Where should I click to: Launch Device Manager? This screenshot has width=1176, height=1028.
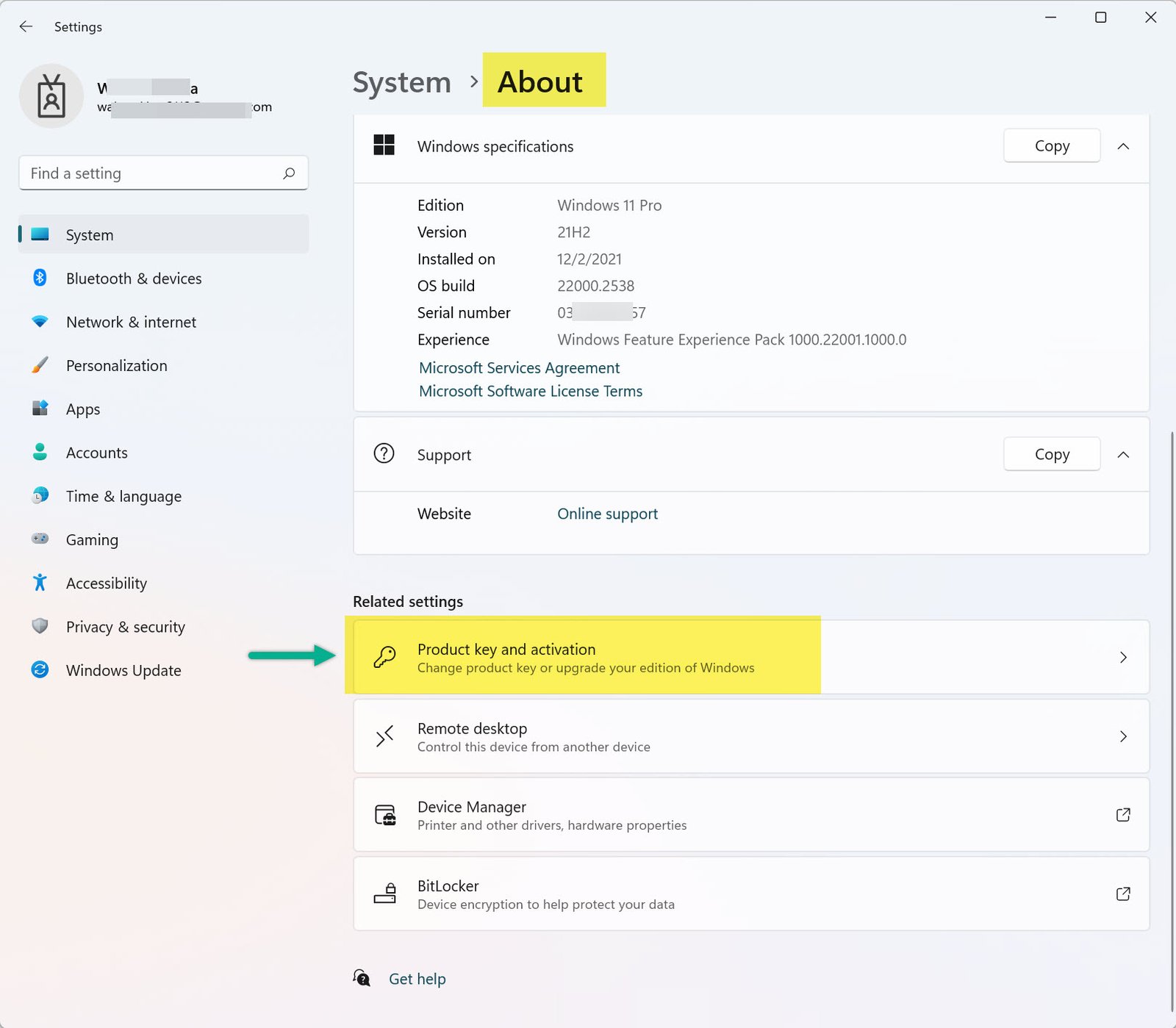click(751, 815)
